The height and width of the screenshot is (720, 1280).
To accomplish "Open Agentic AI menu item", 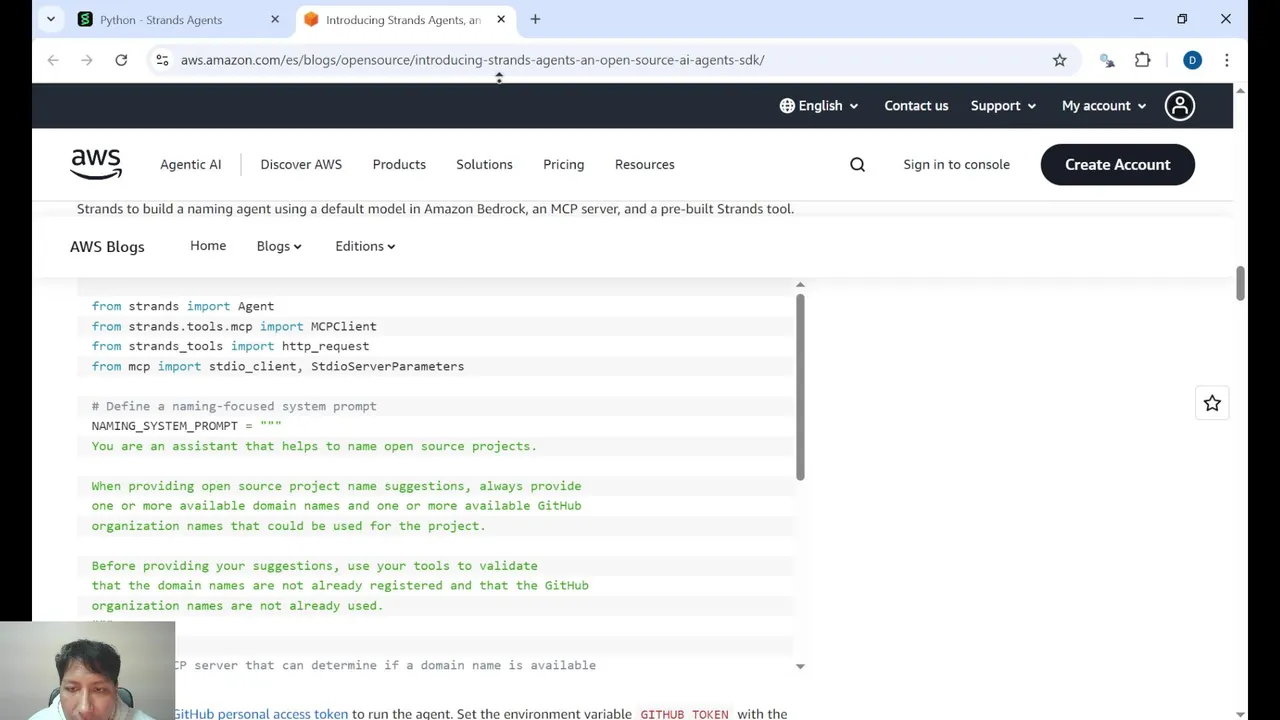I will tap(190, 165).
